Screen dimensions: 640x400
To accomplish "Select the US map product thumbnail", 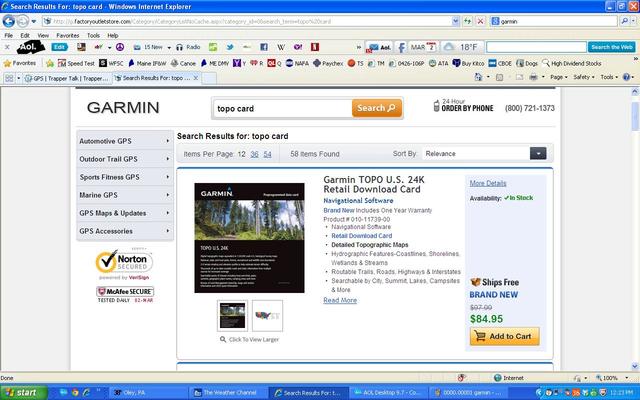I will (267, 316).
